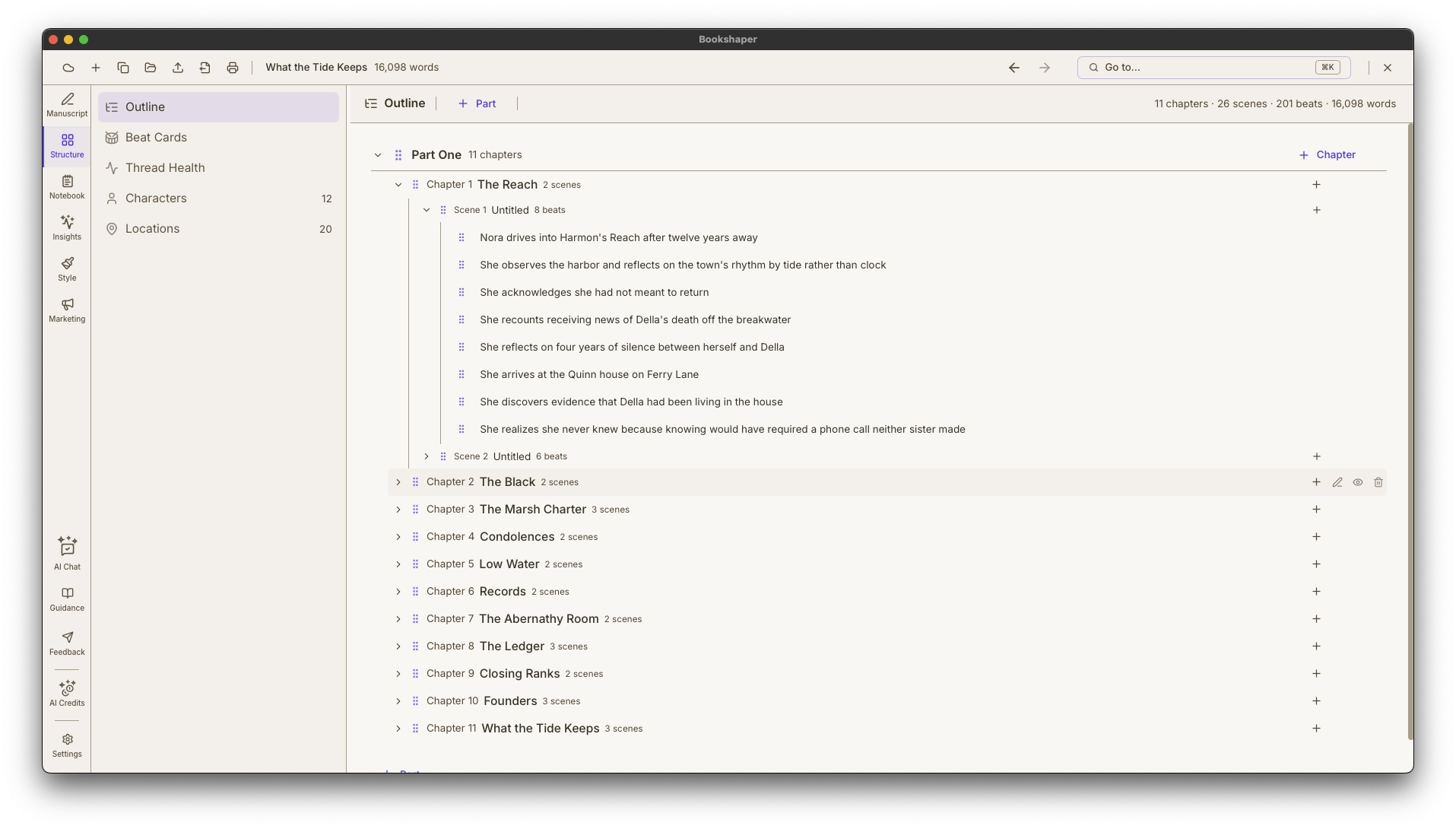
Task: Delete Chapter 2 with trash icon
Action: (x=1378, y=482)
